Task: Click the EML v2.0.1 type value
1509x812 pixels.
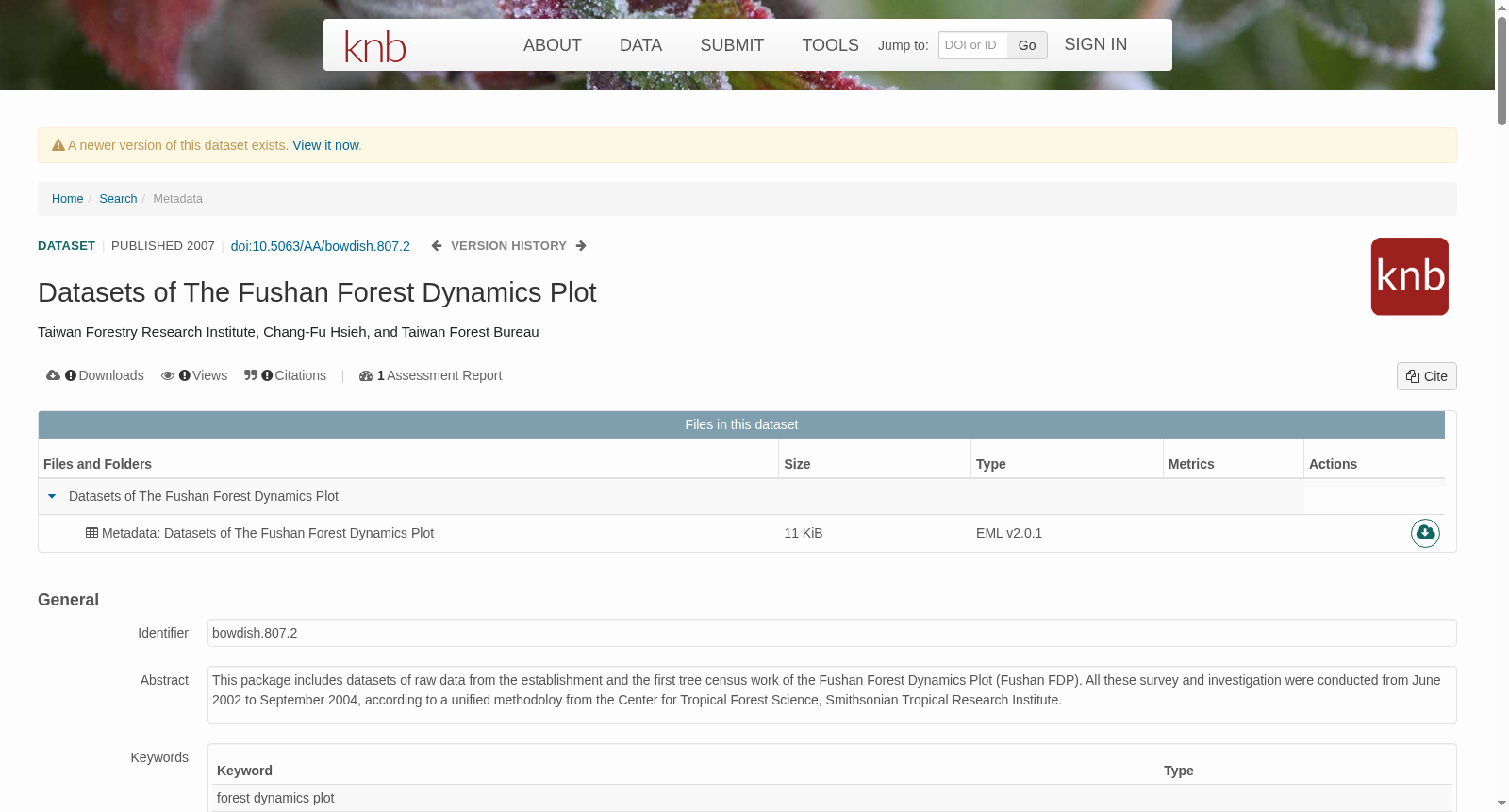Action: (1009, 533)
